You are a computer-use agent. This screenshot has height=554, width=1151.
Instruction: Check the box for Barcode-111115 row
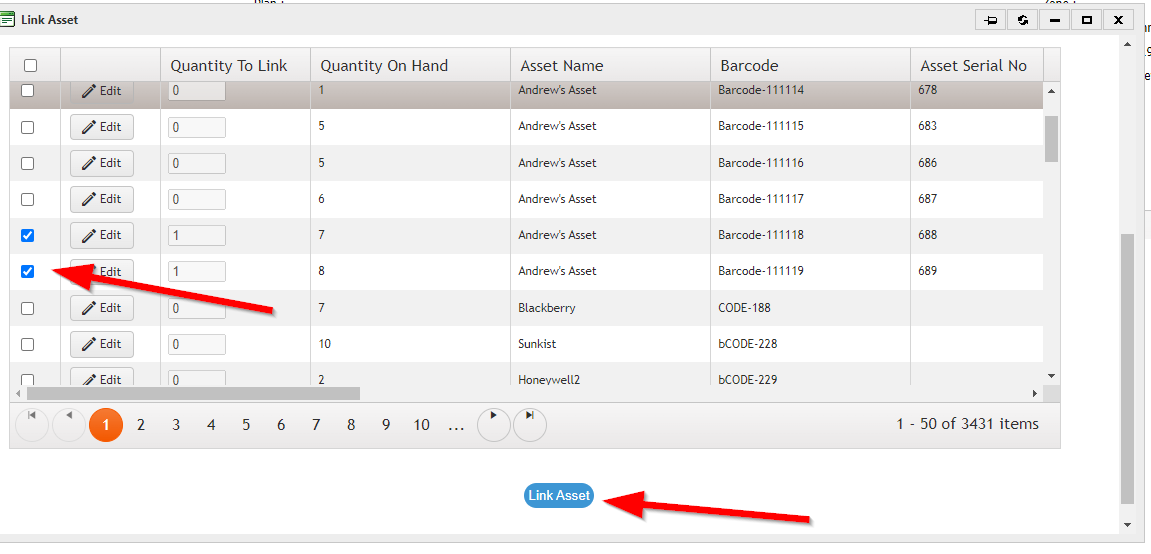pos(27,127)
